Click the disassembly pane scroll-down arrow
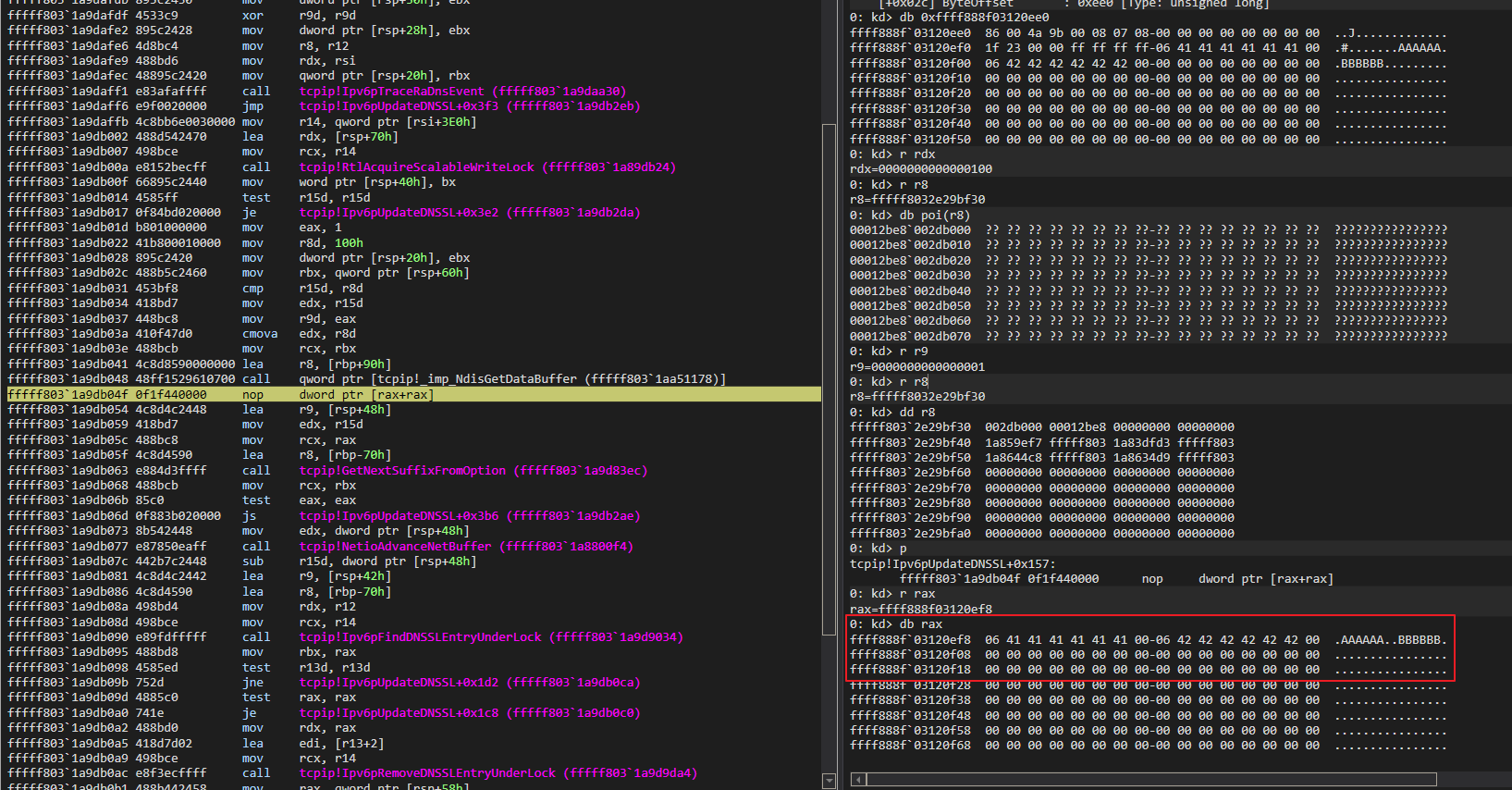Viewport: 1512px width, 790px height. point(830,782)
